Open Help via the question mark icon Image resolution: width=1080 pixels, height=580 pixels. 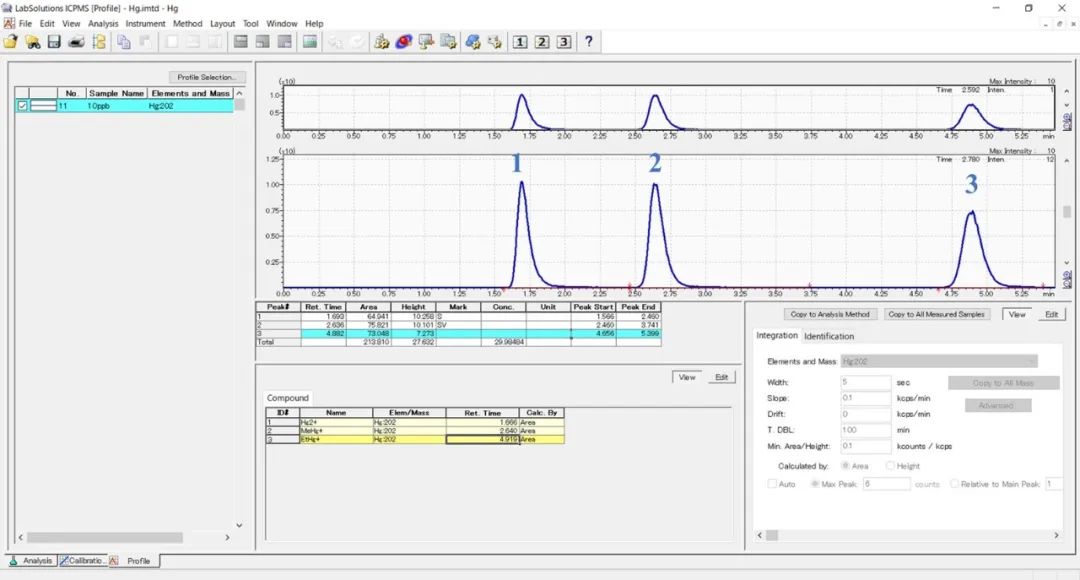click(x=589, y=41)
